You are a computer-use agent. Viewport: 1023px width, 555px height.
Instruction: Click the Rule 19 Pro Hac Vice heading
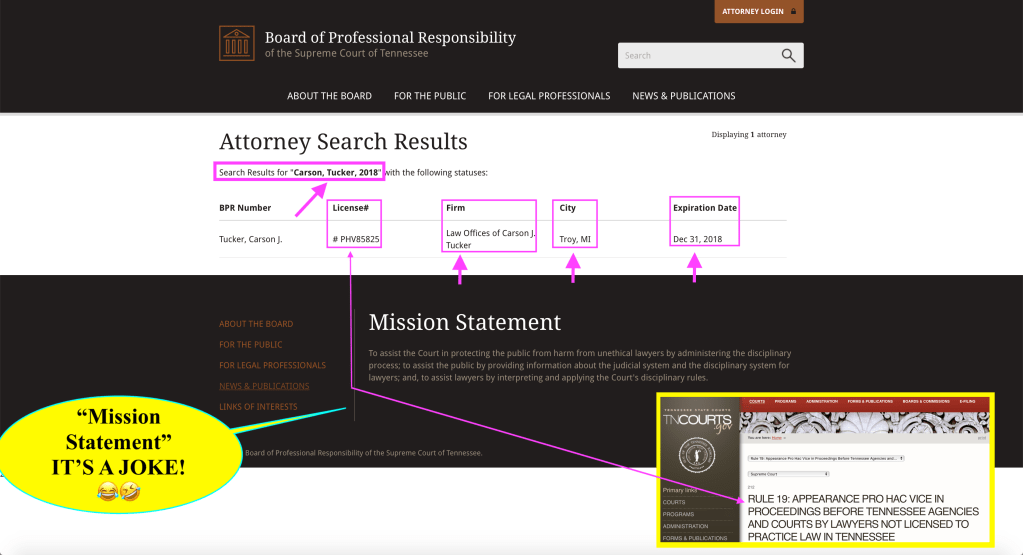(x=863, y=518)
